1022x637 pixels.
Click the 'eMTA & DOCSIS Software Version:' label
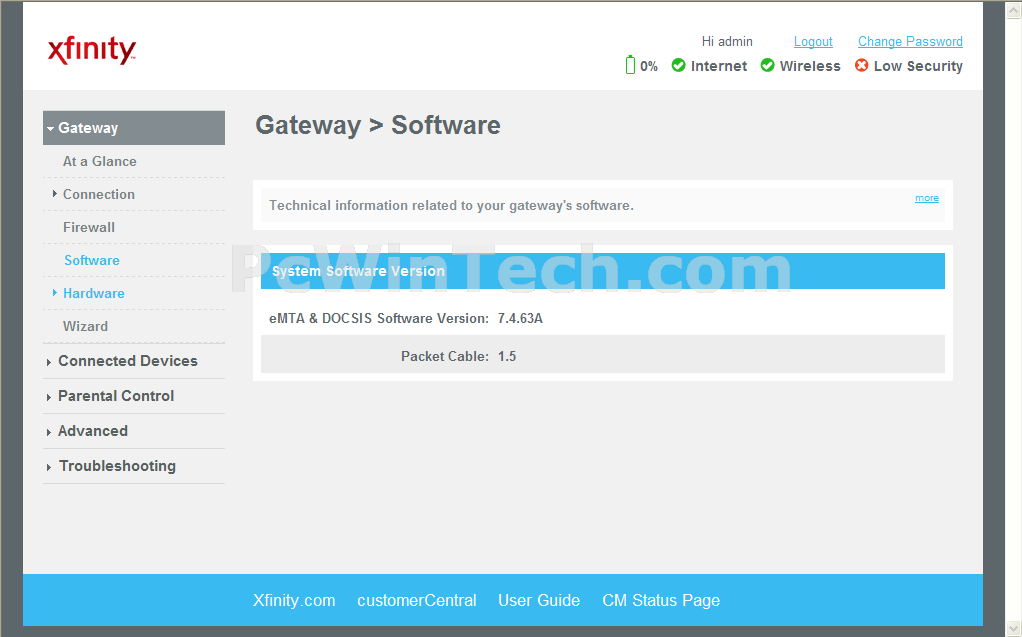pos(379,318)
